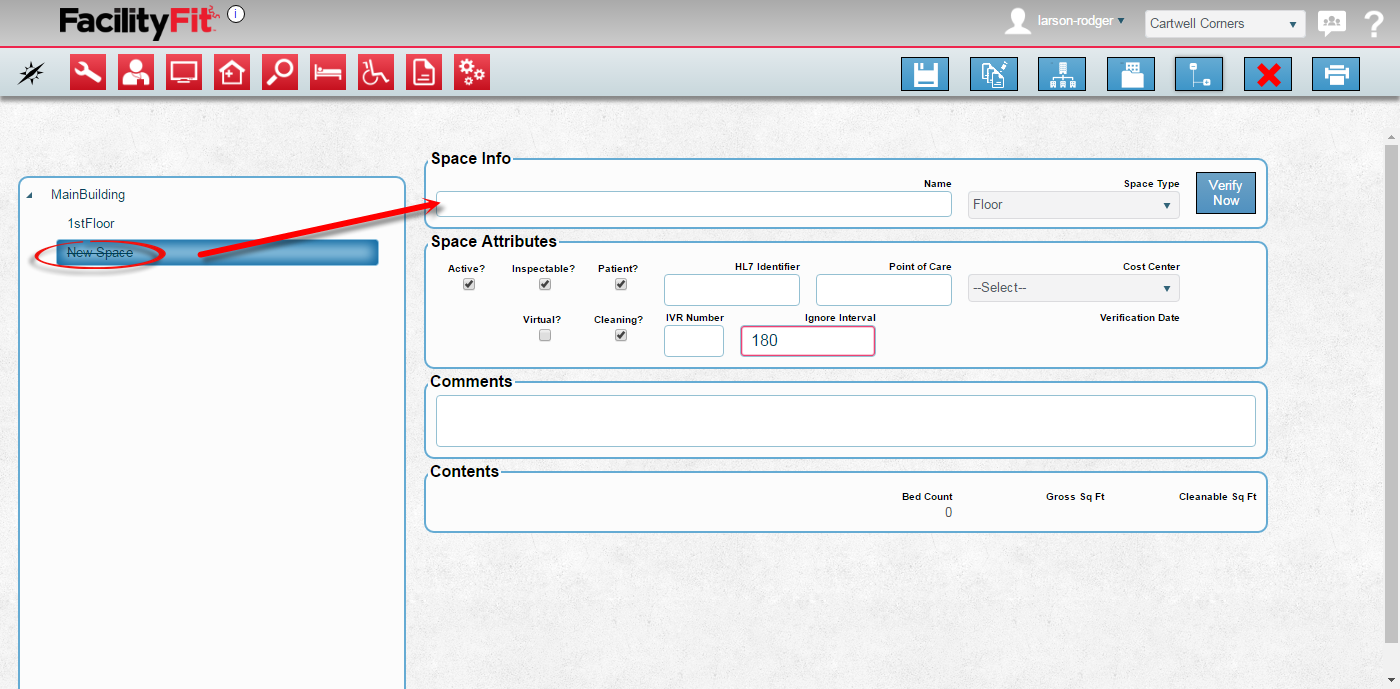Select 1stFloor in the space tree

pyautogui.click(x=91, y=223)
